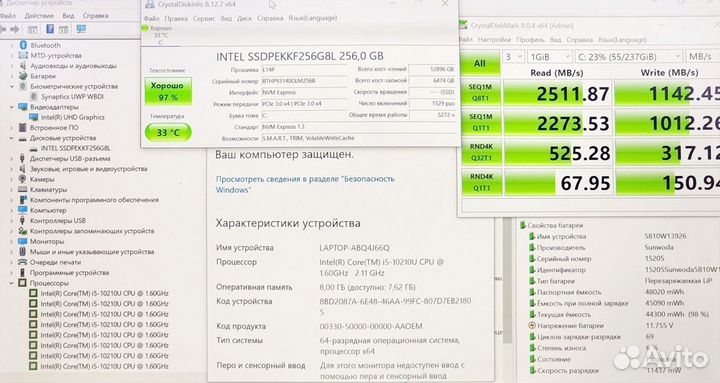Screen dimensions: 720x383
Task: Open Сервис menu in CrystalDiskInfo
Action: pos(204,18)
